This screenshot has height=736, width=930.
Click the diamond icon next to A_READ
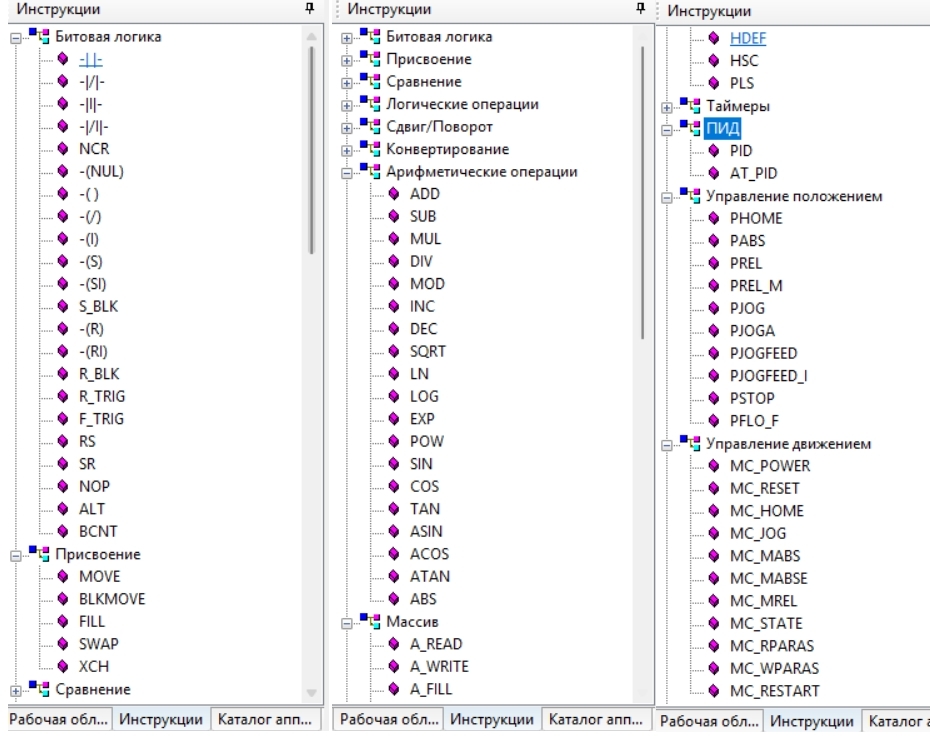coord(394,644)
